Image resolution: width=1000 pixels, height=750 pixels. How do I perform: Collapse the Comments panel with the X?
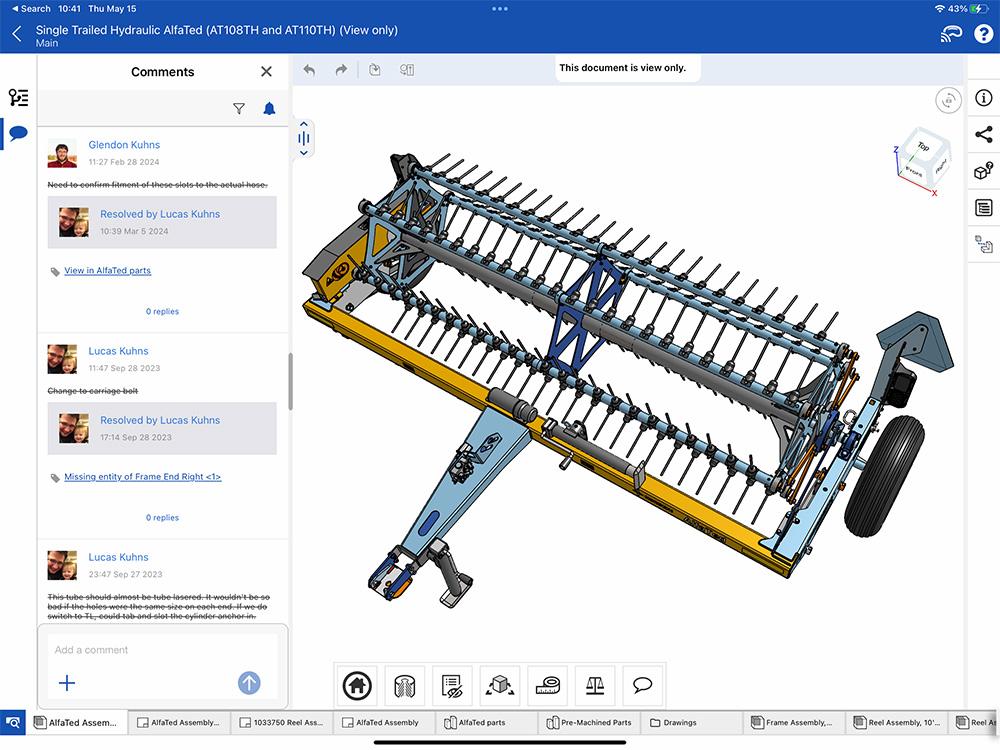pos(266,71)
